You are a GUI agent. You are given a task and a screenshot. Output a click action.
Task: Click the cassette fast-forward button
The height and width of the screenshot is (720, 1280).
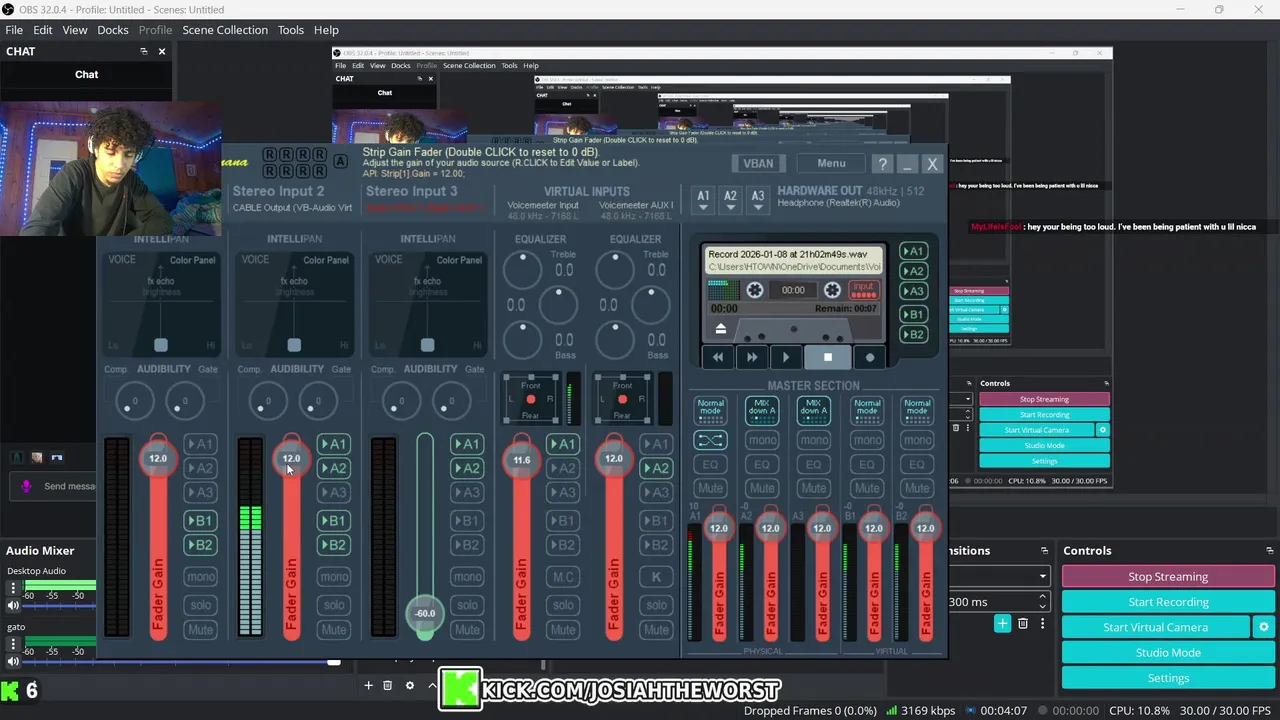pos(752,357)
